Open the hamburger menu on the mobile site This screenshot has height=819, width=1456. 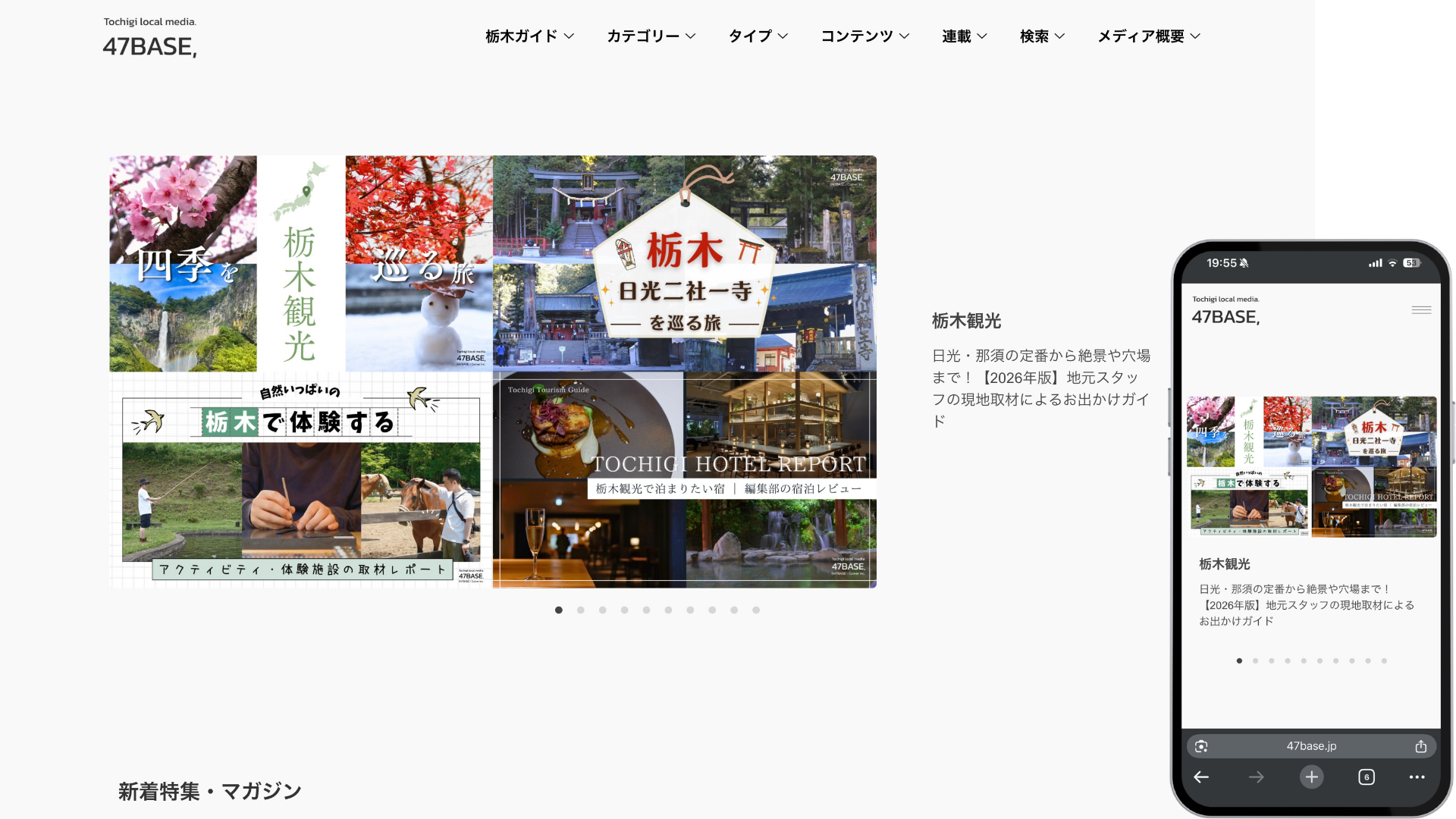[1420, 309]
